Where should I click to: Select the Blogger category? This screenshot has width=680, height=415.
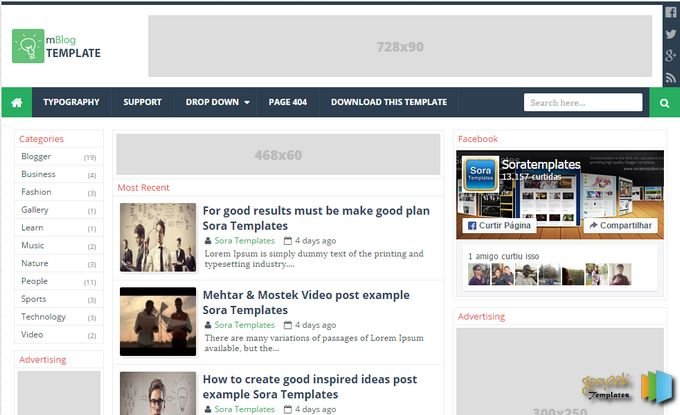pyautogui.click(x=36, y=157)
